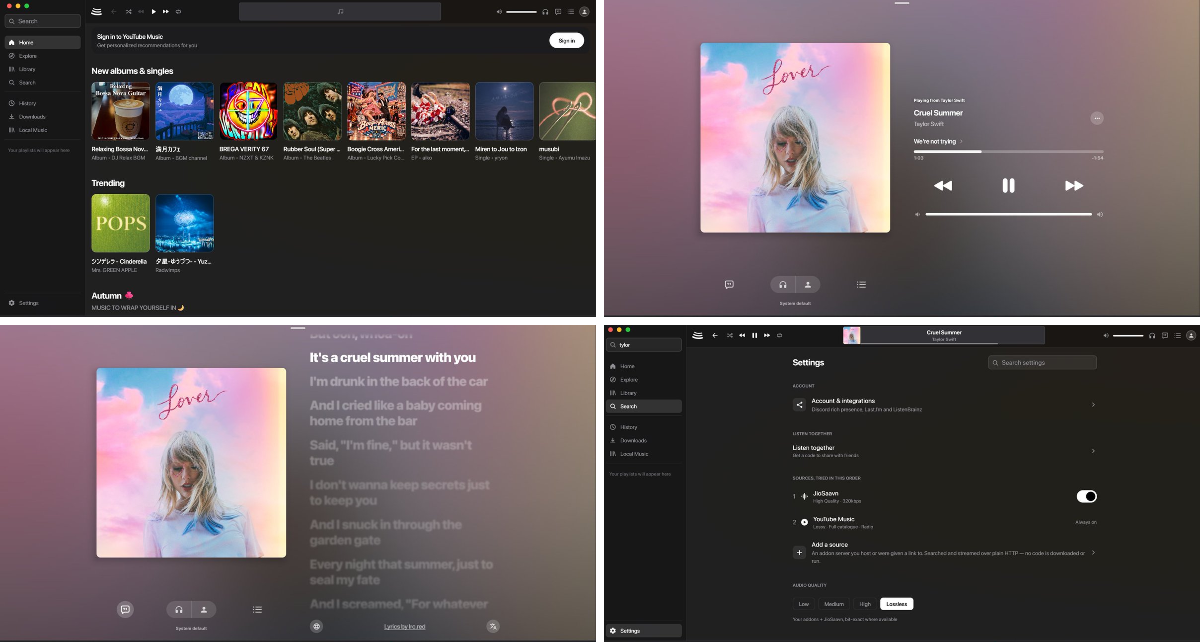Viewport: 1200px width, 642px height.
Task: Show lyrics using the now playing bubble icon
Action: click(x=729, y=284)
